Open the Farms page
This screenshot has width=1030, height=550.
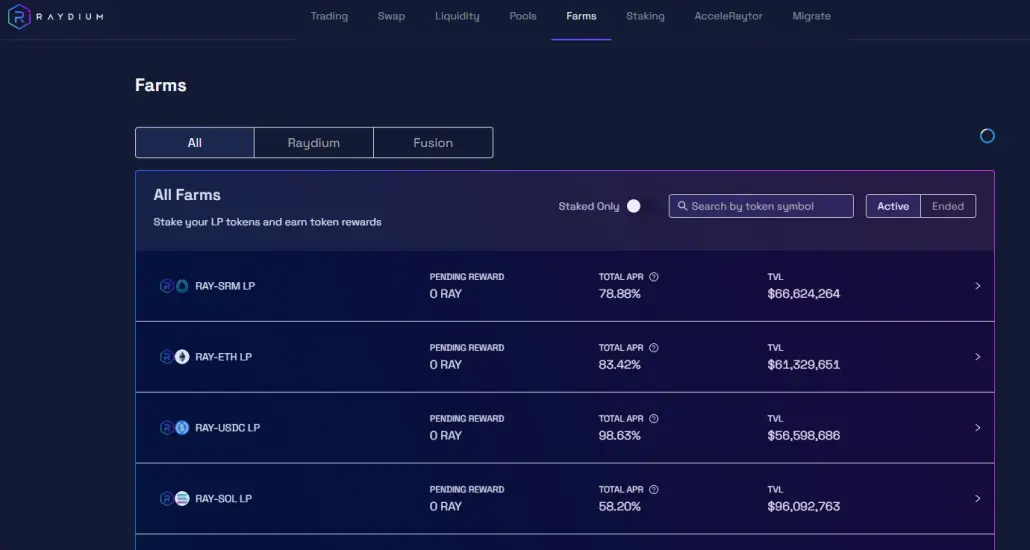pos(581,16)
